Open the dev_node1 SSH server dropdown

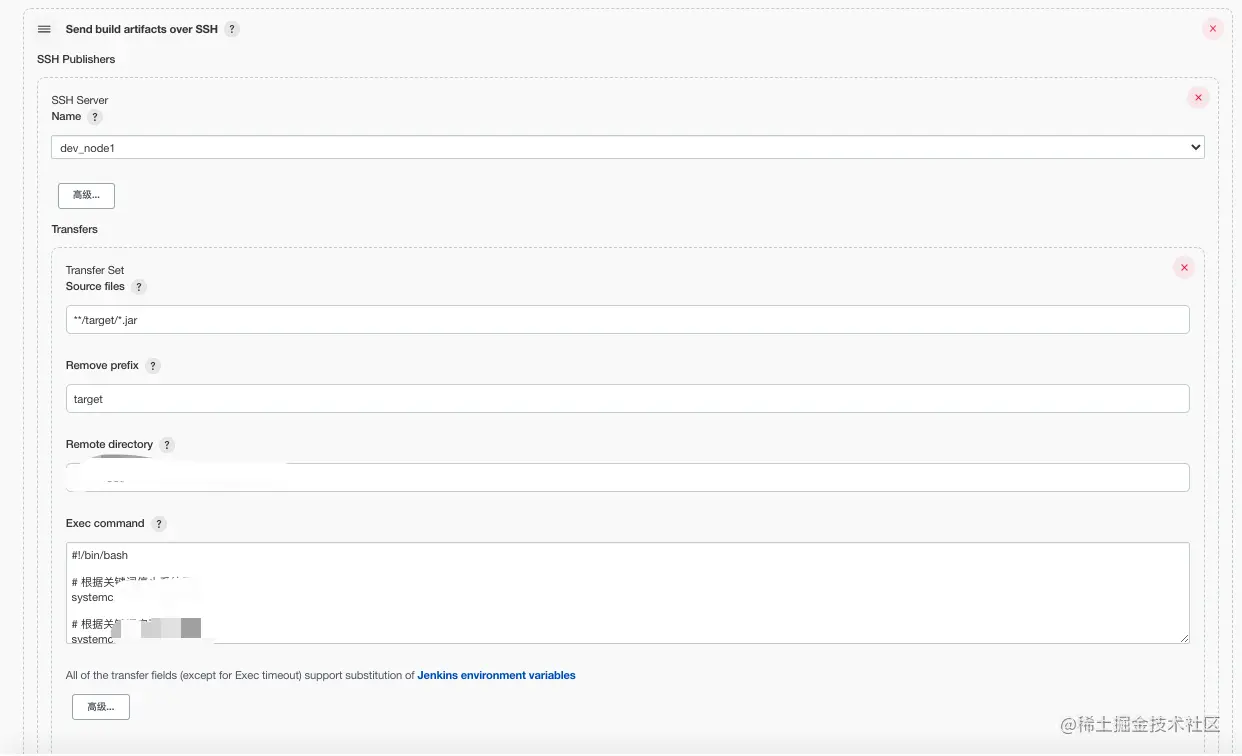click(x=627, y=148)
